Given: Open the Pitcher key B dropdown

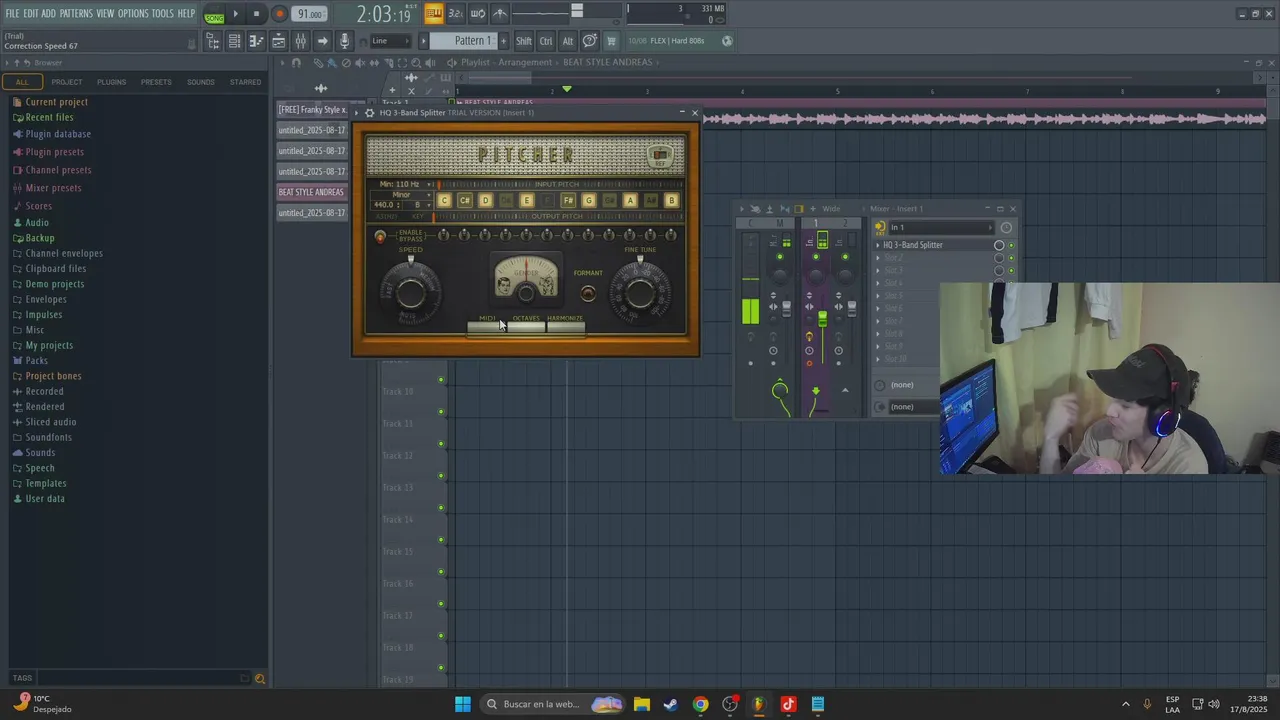Looking at the screenshot, I should click(x=418, y=205).
